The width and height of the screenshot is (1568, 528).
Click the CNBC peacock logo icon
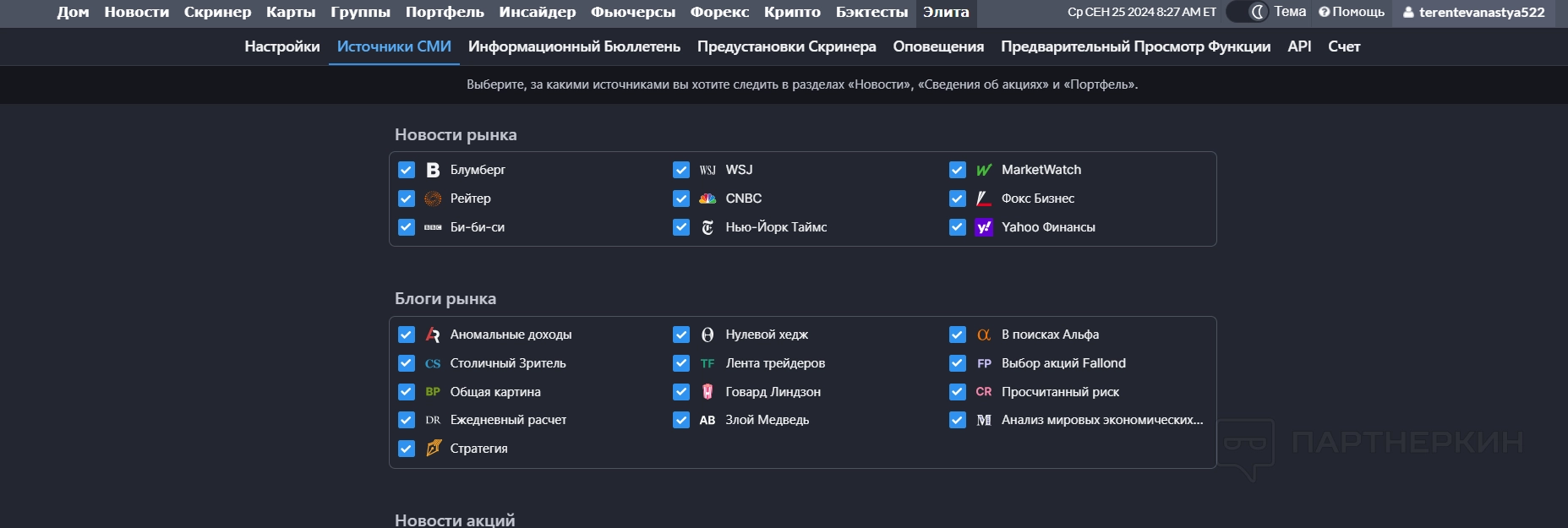(x=708, y=199)
